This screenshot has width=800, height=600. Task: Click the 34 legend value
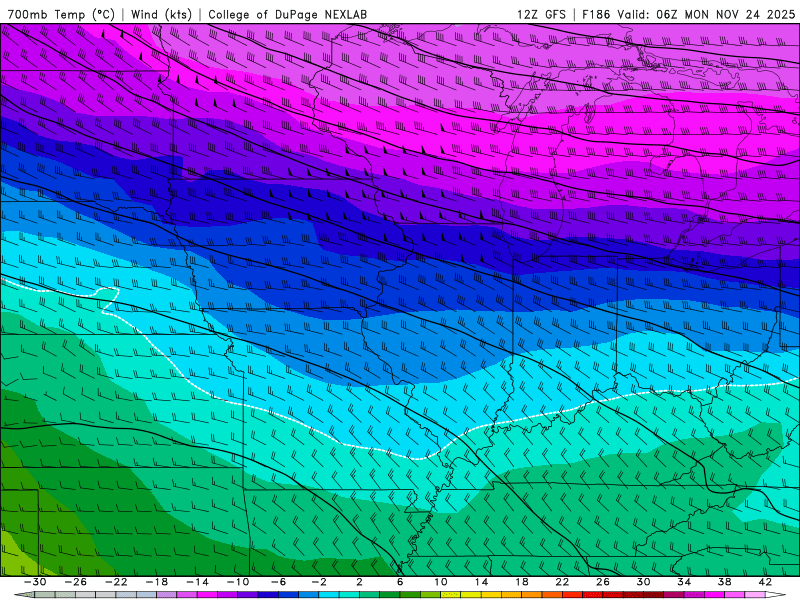click(x=684, y=582)
